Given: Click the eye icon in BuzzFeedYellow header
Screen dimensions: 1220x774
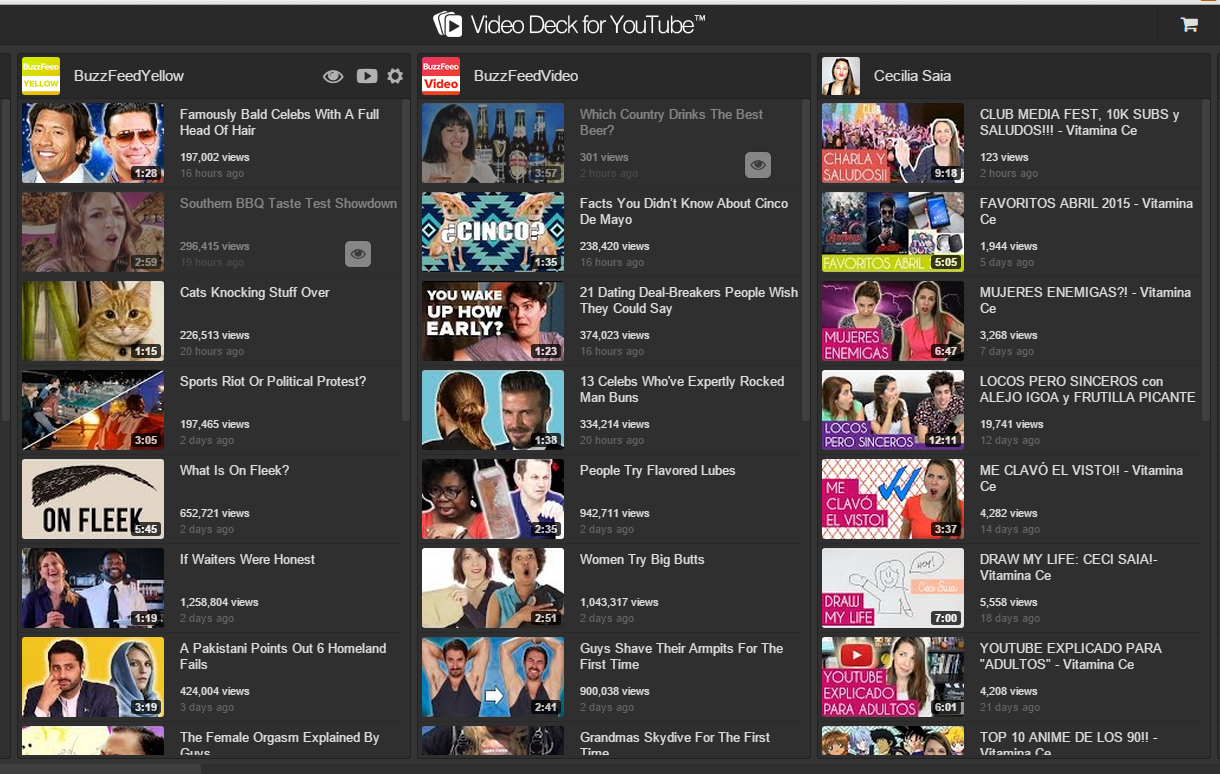Looking at the screenshot, I should coord(333,76).
